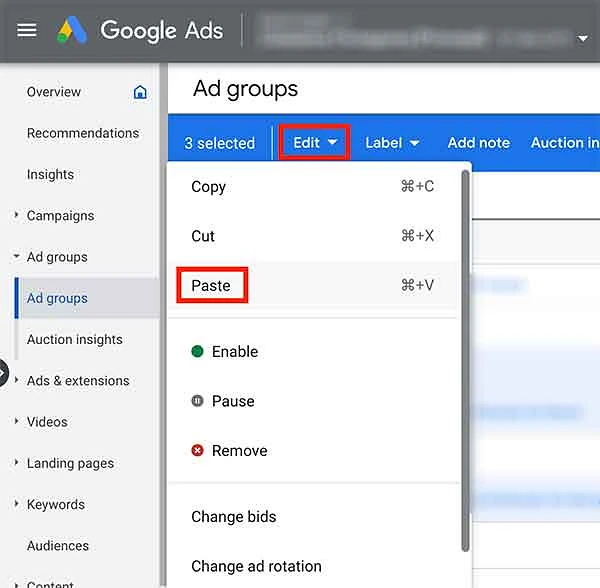Open Audiences in the sidebar
Image resolution: width=600 pixels, height=588 pixels.
[58, 546]
